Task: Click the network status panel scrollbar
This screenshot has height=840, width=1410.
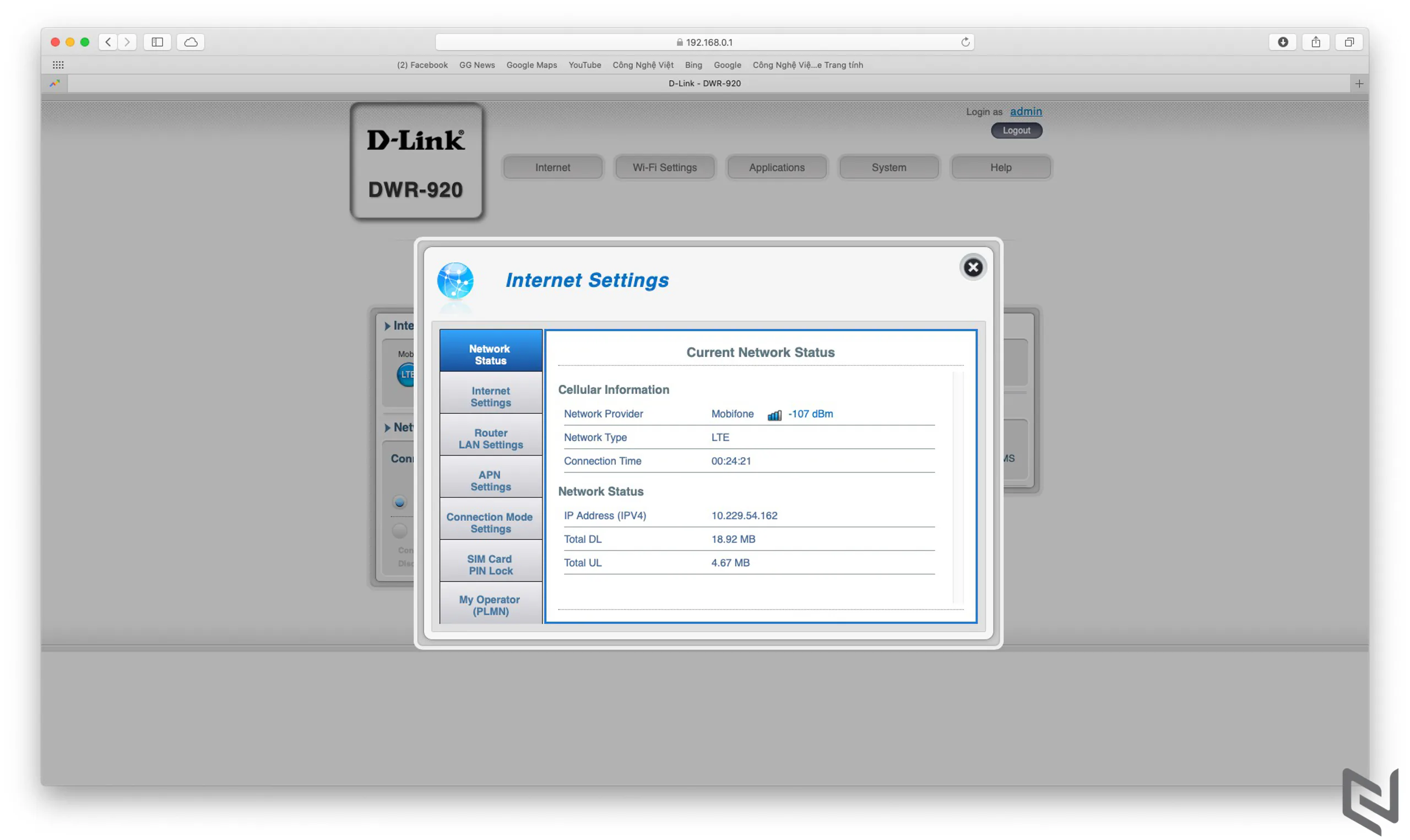Action: (957, 488)
